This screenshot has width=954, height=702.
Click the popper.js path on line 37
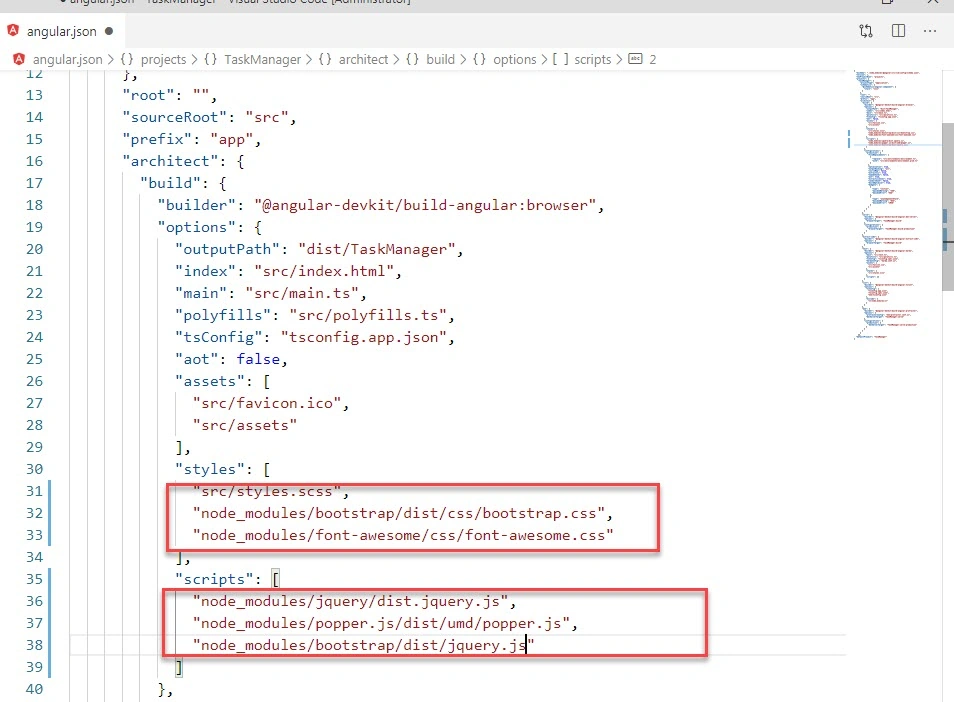click(381, 623)
